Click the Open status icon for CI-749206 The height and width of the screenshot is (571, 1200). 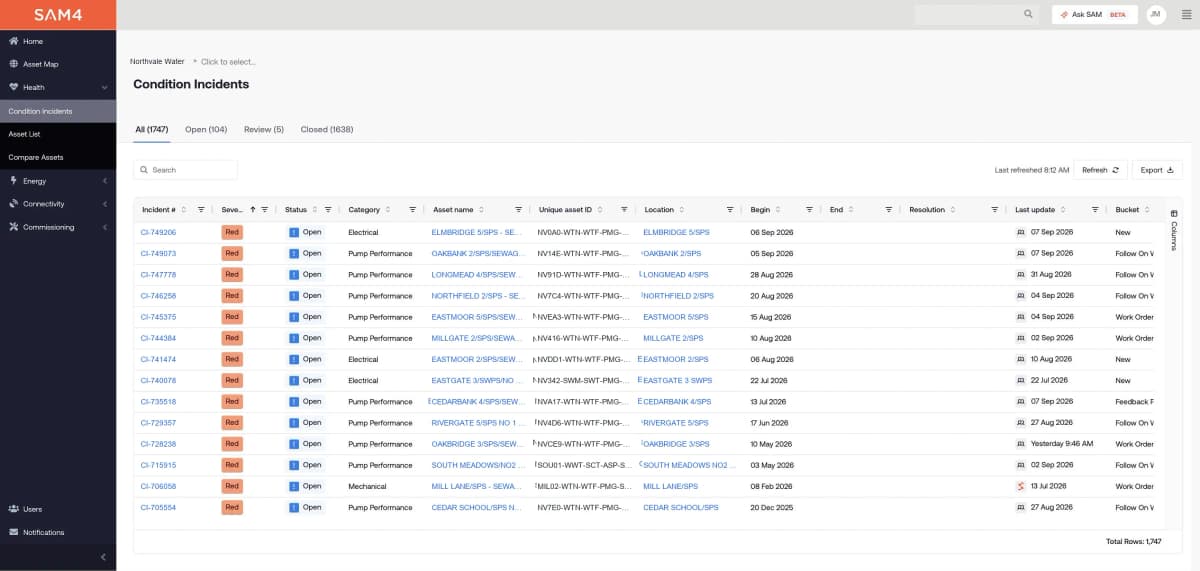[294, 232]
